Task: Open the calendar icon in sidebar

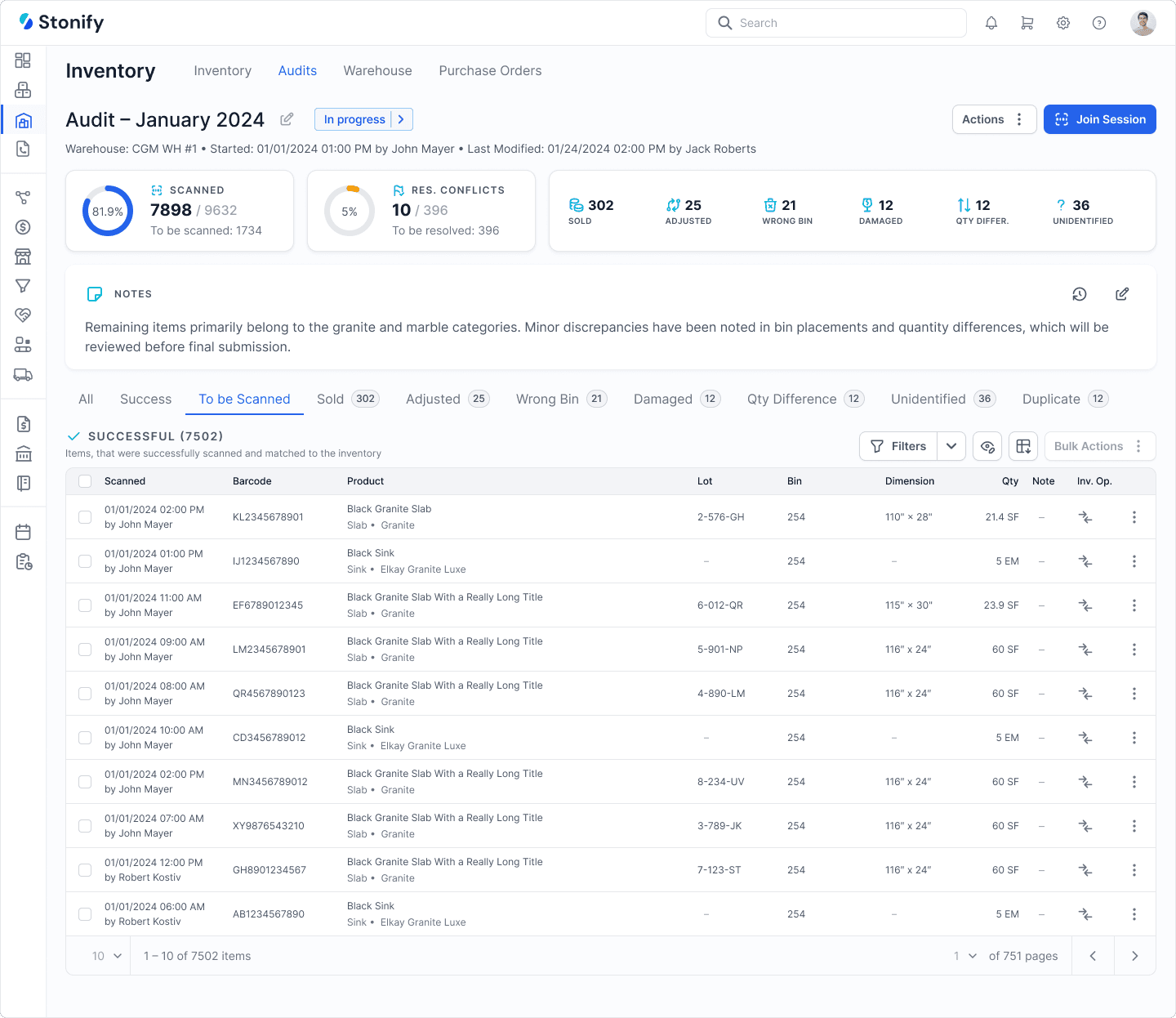Action: point(23,533)
